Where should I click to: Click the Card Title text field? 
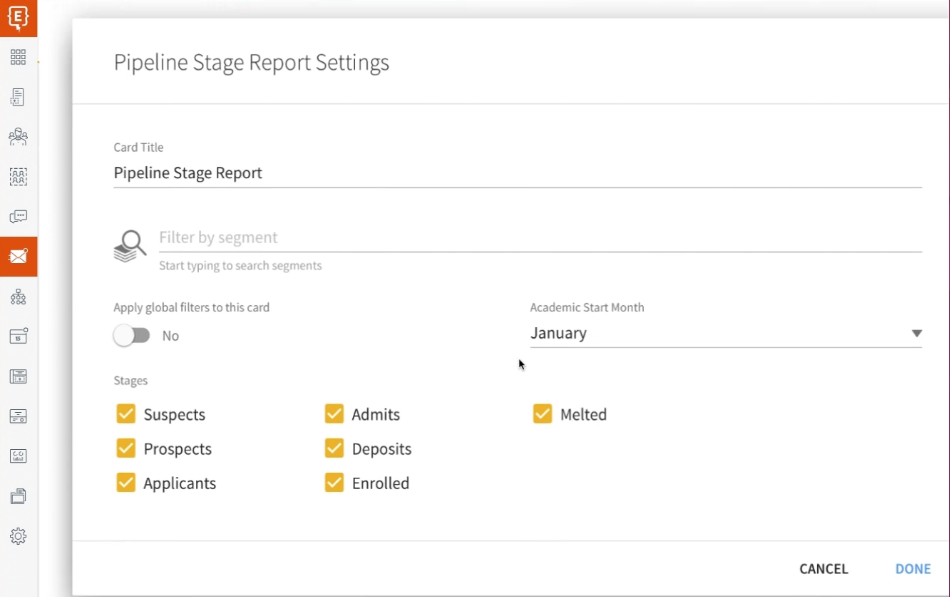pos(517,173)
